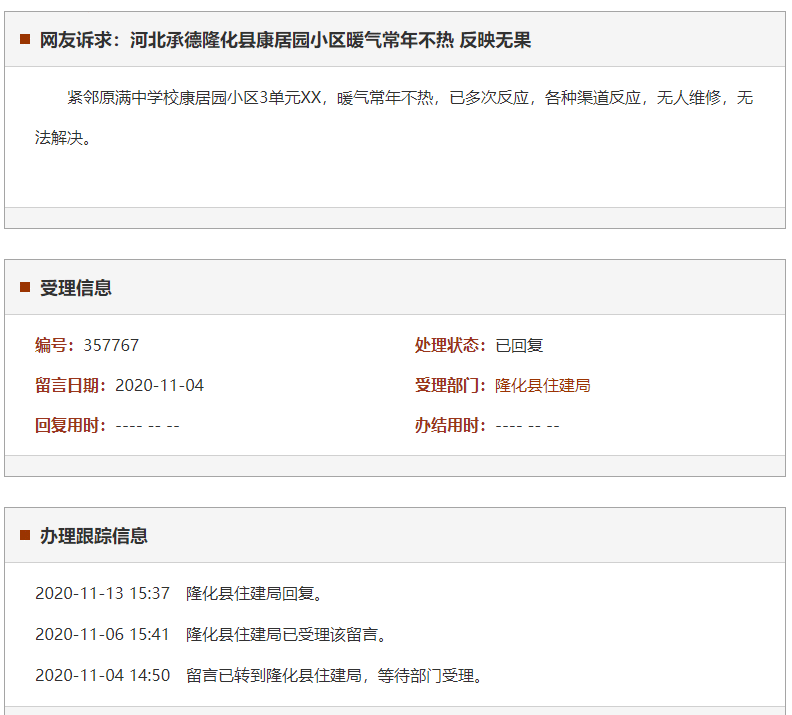
Task: Click the 受理信息 section heading
Action: pos(76,288)
